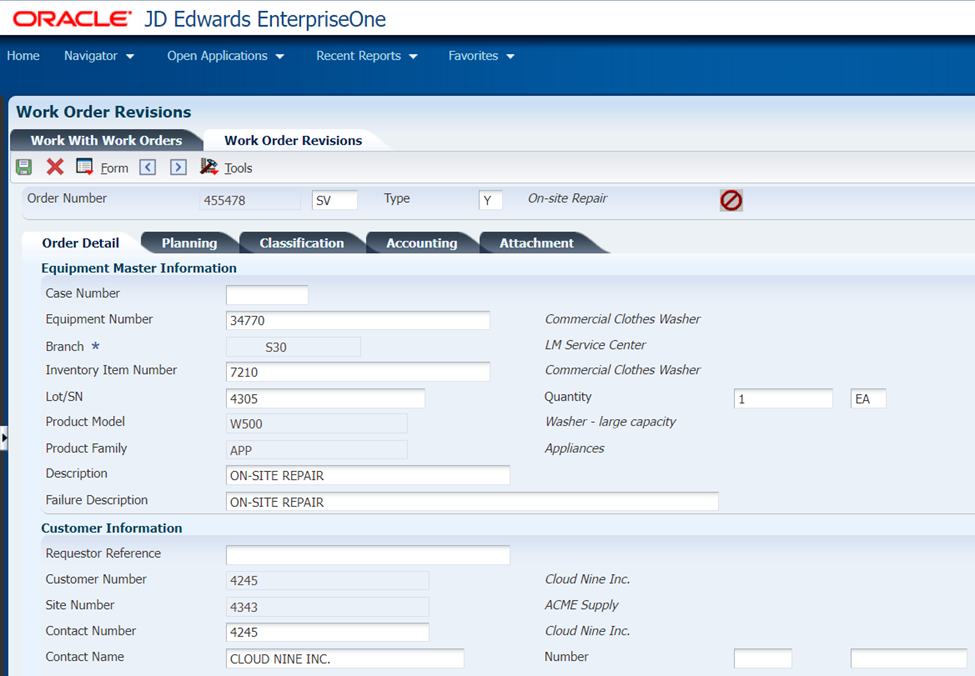975x676 pixels.
Task: Open the Classification tab
Action: coord(302,243)
